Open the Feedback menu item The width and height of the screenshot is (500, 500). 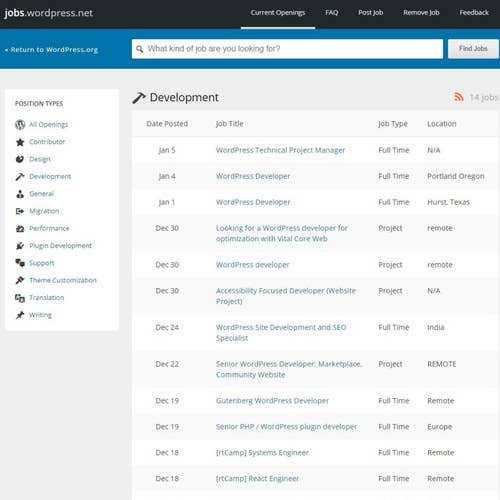[x=474, y=13]
